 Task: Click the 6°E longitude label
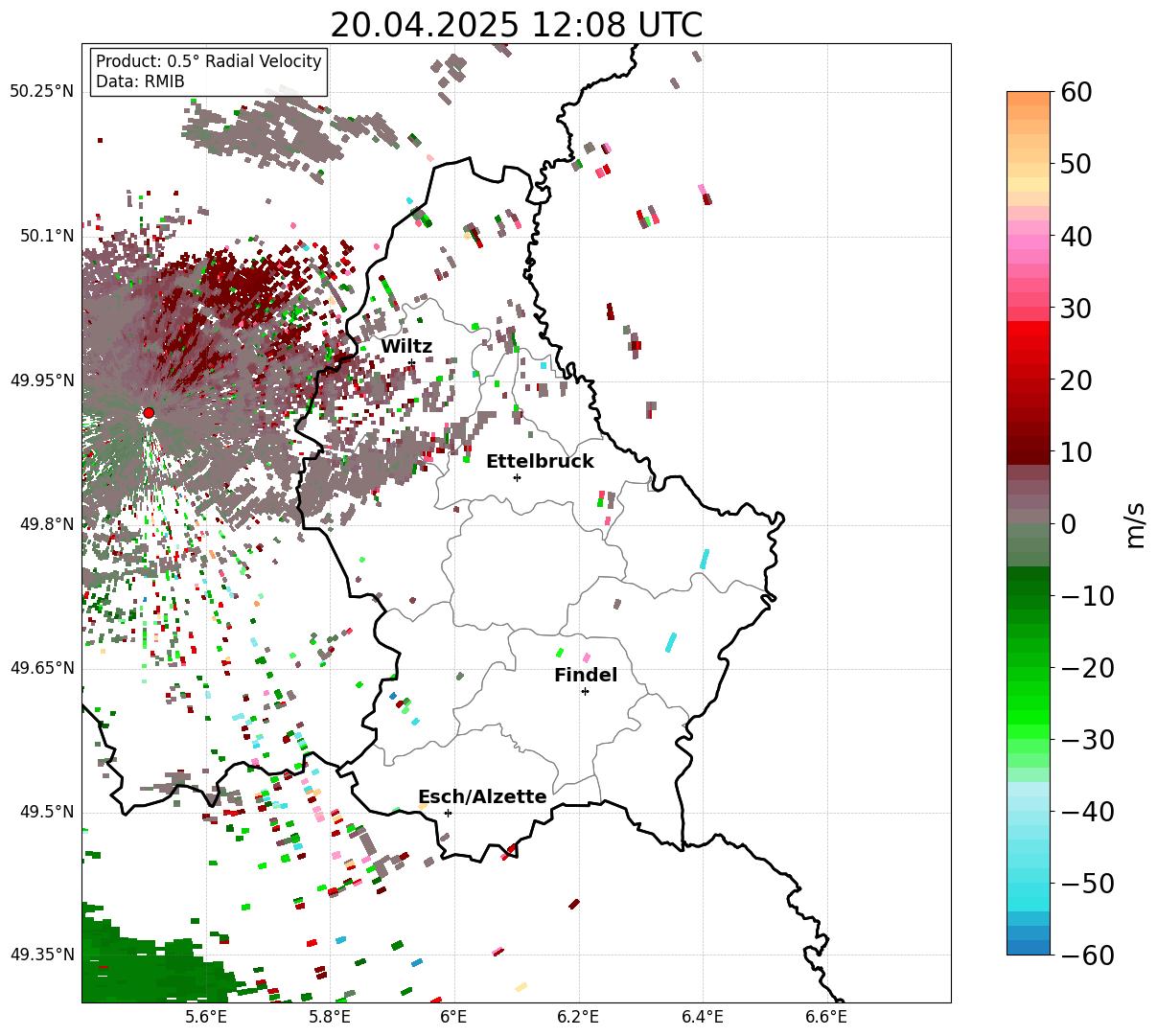[454, 1018]
